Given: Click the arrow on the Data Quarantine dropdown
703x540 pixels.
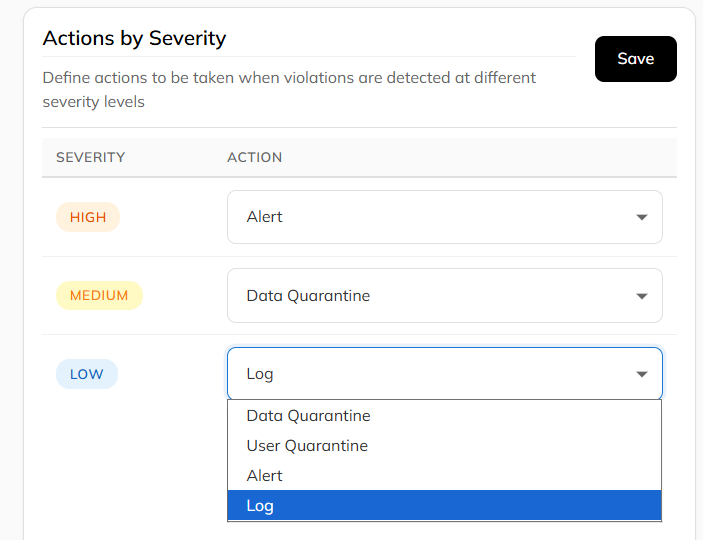Looking at the screenshot, I should (x=641, y=296).
